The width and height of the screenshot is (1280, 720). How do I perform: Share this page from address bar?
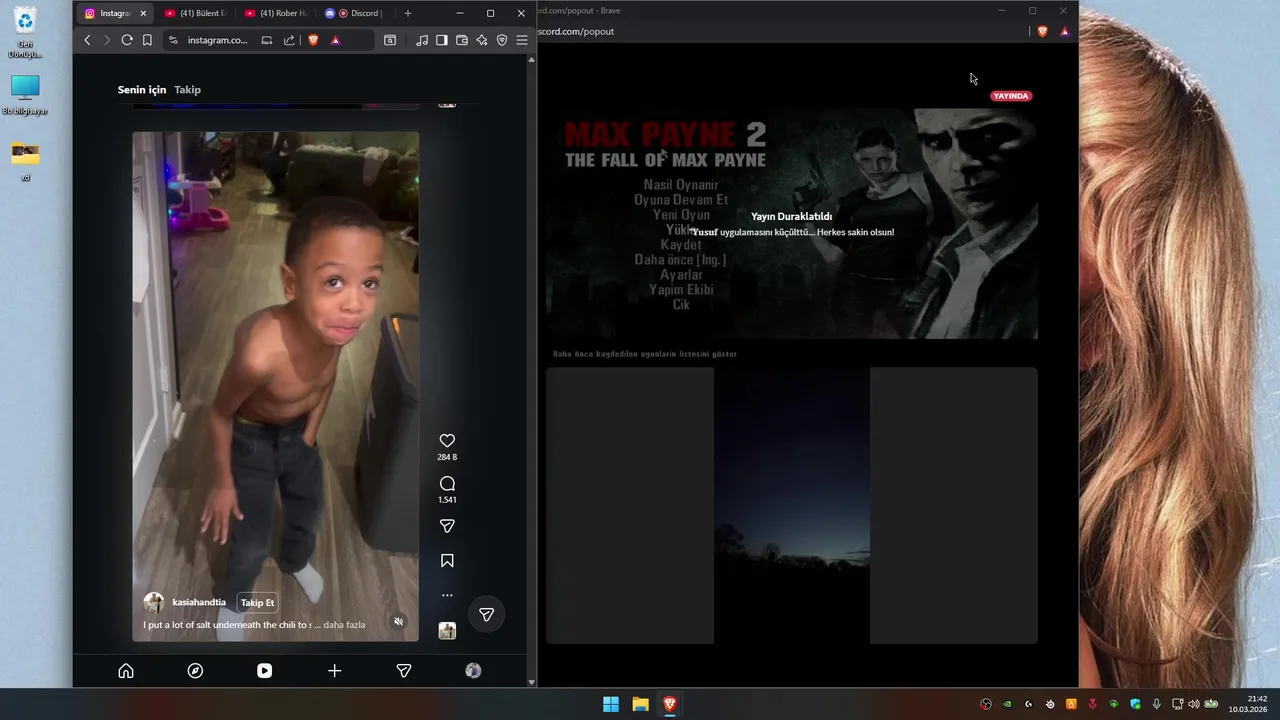coord(289,40)
